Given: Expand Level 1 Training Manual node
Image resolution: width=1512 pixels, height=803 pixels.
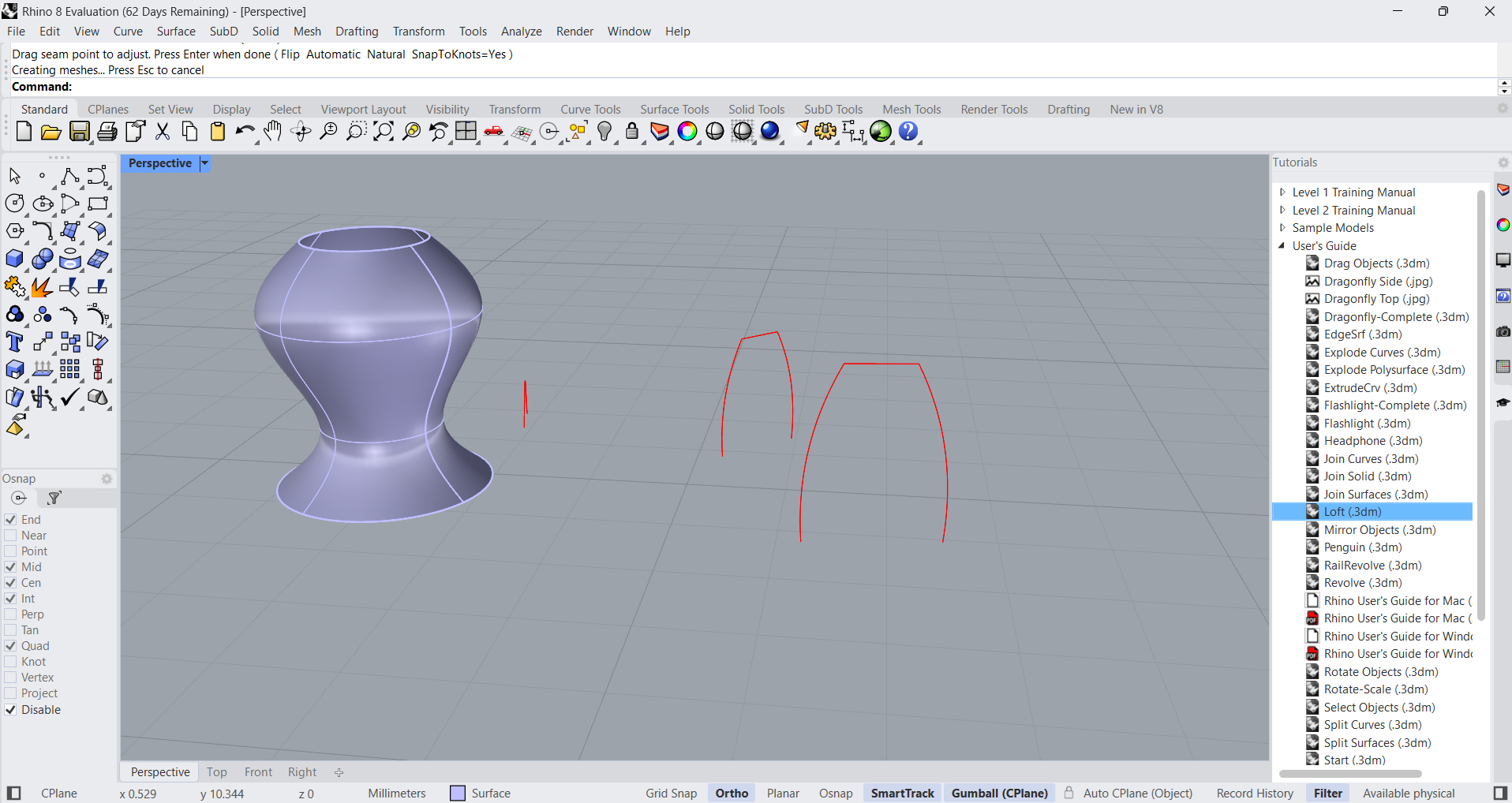Looking at the screenshot, I should click(1282, 192).
